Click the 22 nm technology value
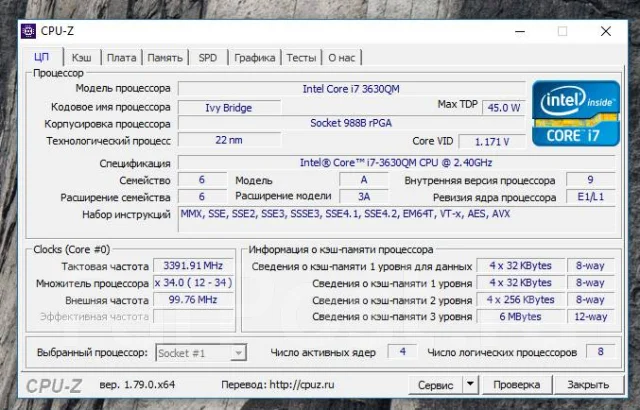This screenshot has height=410, width=640. (x=229, y=140)
